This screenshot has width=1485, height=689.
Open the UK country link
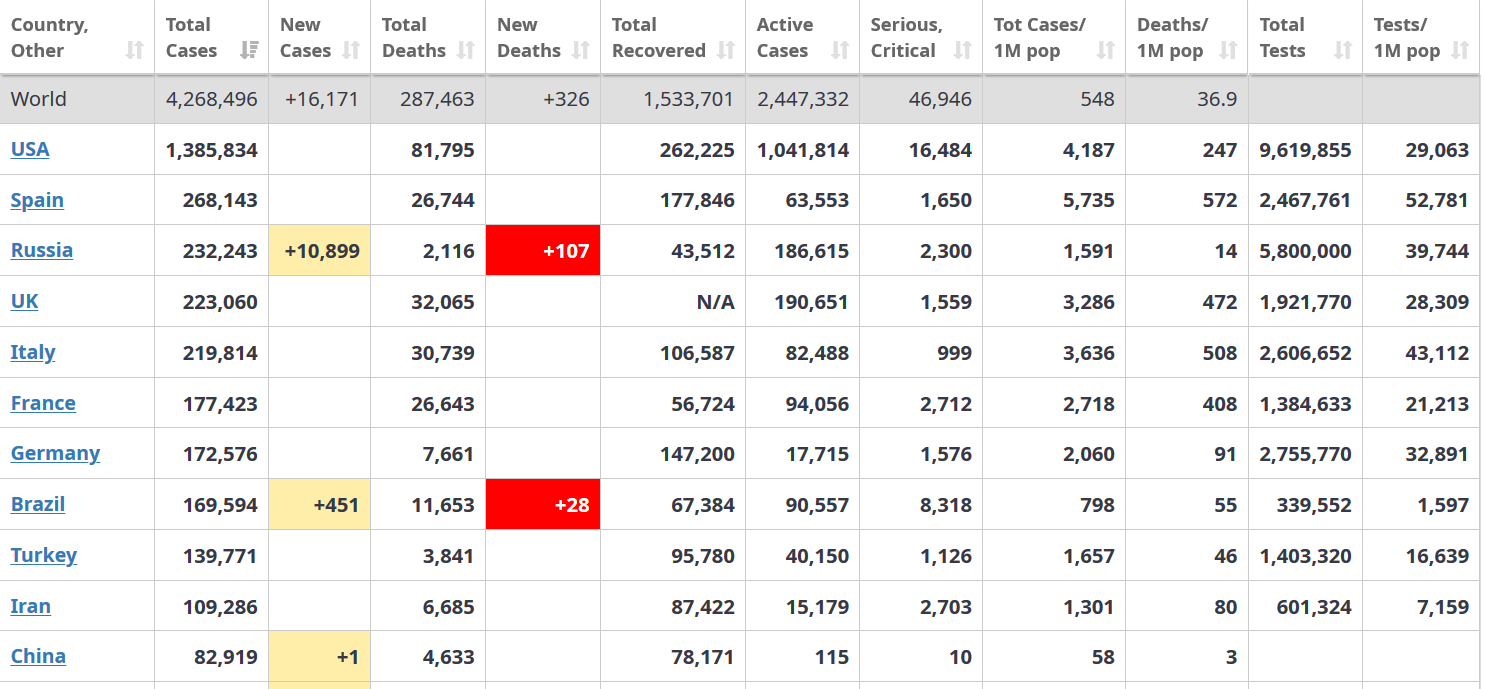click(x=25, y=301)
